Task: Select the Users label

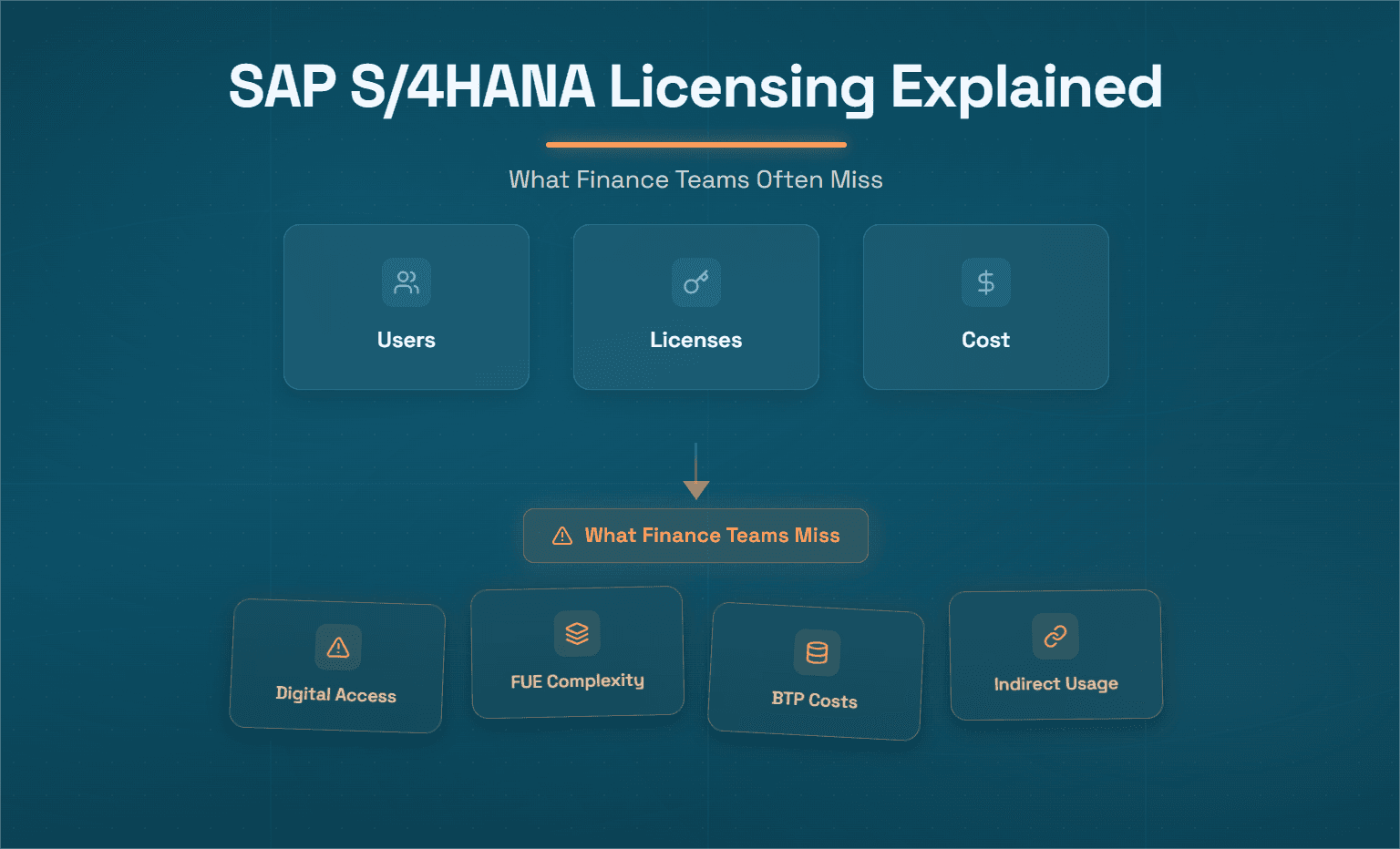Action: (x=407, y=340)
